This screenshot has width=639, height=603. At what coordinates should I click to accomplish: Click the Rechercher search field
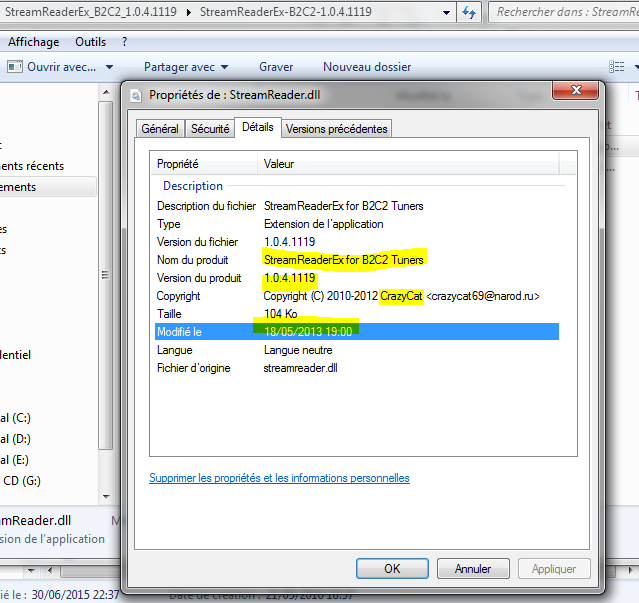pos(565,13)
